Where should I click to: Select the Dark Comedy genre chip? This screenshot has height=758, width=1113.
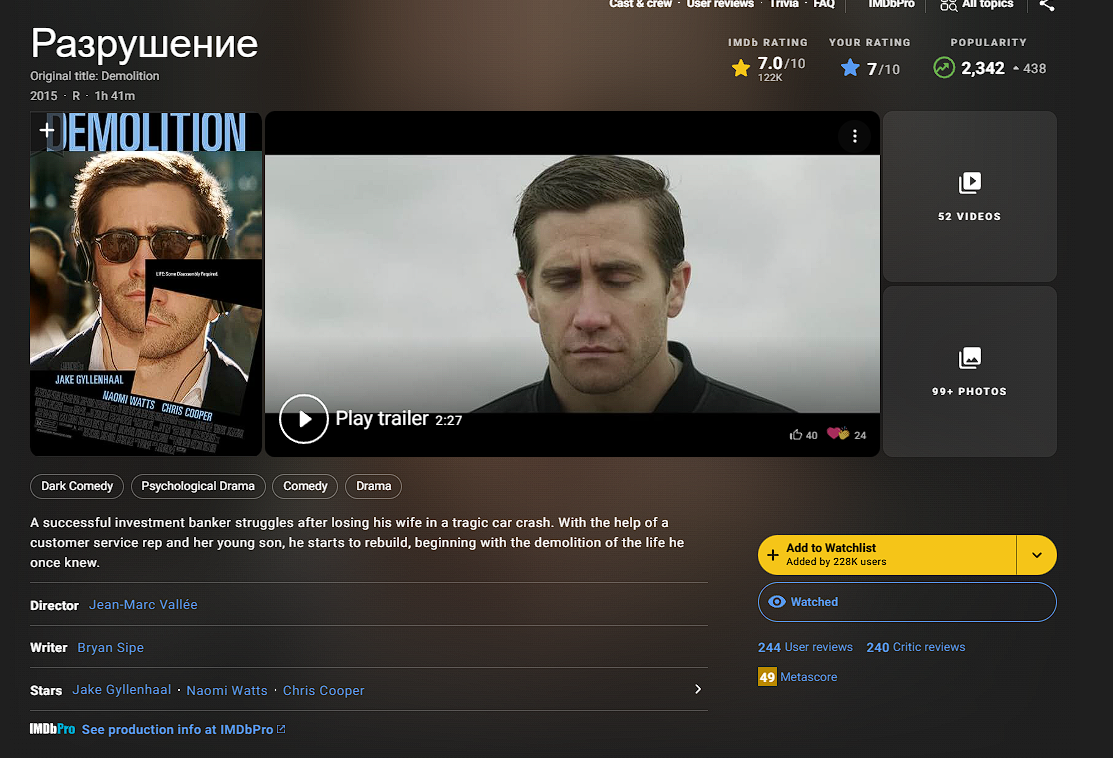point(77,486)
